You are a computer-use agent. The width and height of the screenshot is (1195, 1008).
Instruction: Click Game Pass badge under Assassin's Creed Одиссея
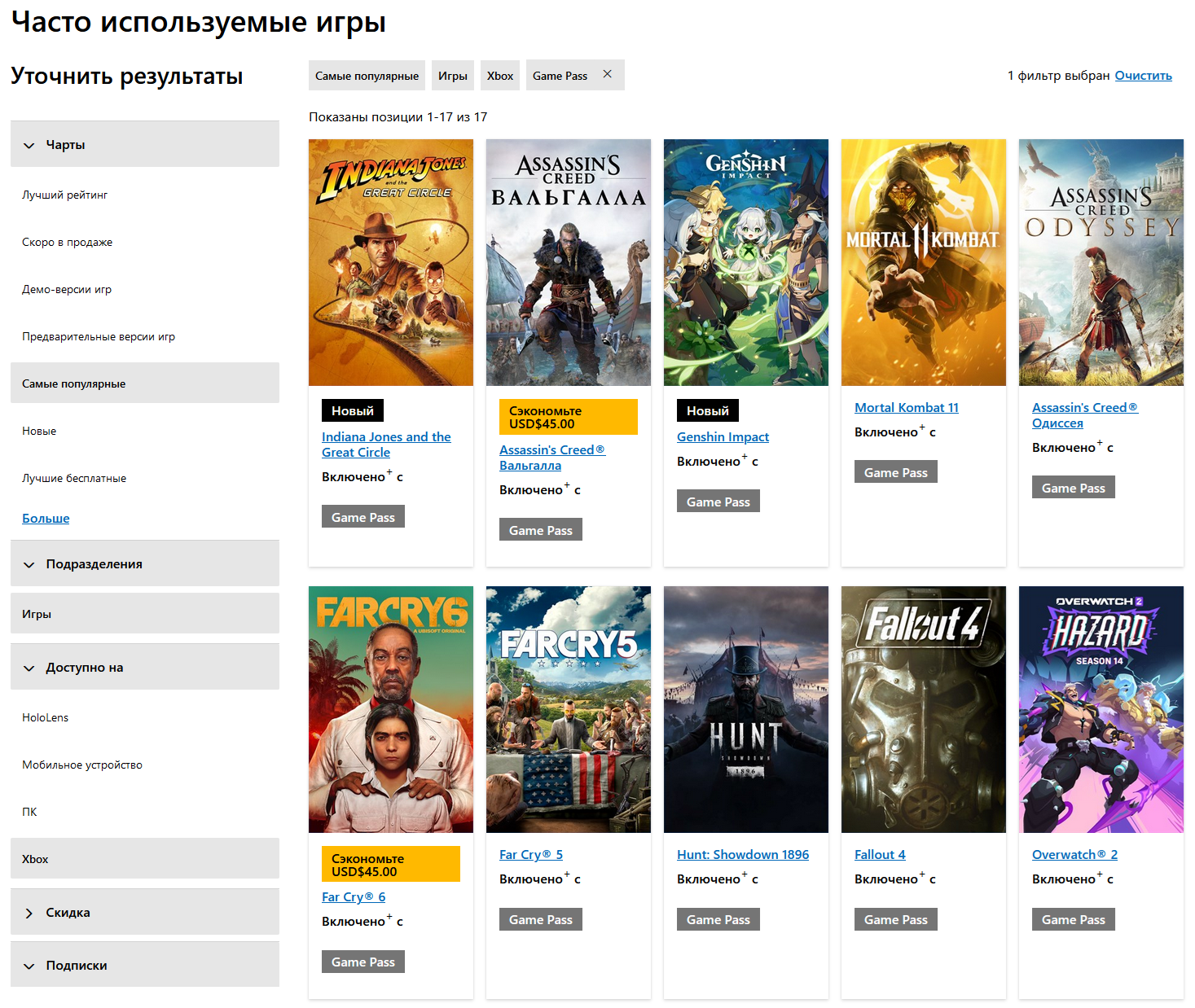click(1074, 488)
